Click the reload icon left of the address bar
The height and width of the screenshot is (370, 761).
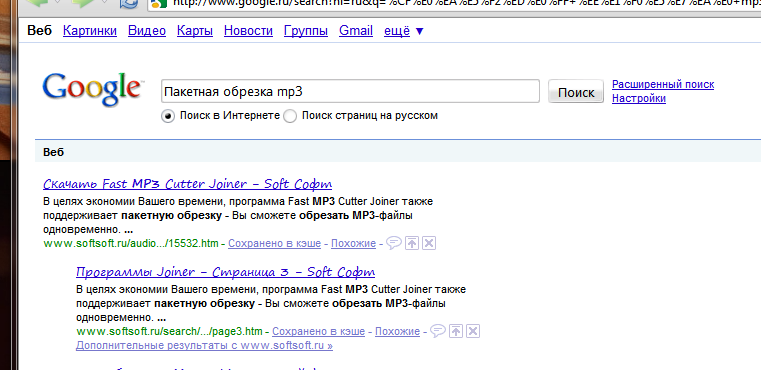(129, 4)
